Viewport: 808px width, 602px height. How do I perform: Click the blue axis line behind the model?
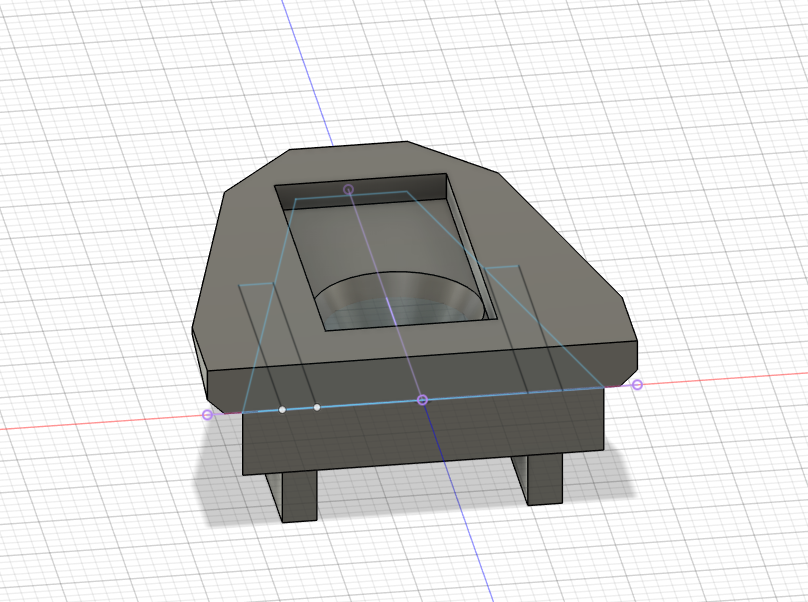click(307, 72)
